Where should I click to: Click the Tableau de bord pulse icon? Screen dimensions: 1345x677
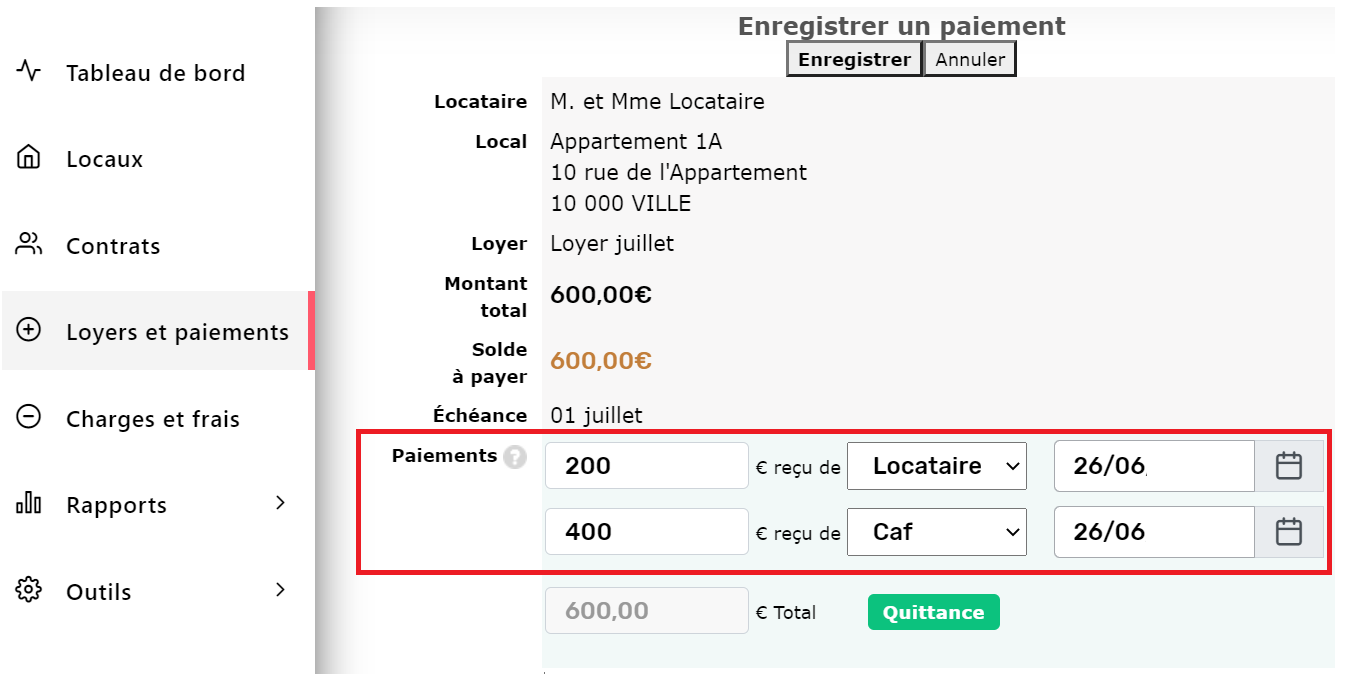coord(29,72)
